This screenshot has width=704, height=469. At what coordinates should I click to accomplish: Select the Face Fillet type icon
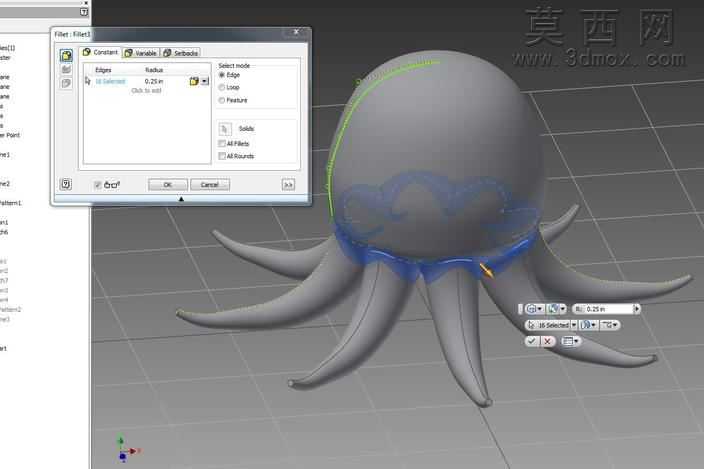(66, 70)
